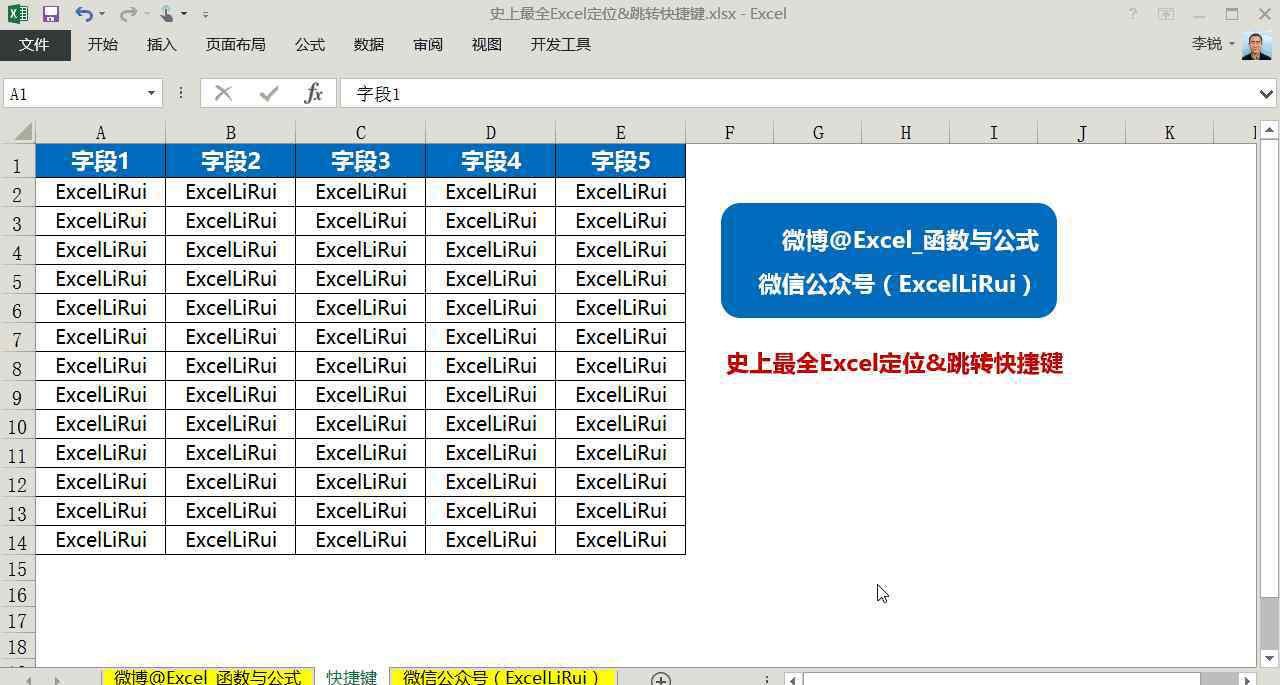Click the formula bar Enter checkmark icon
The image size is (1280, 685).
click(x=268, y=93)
